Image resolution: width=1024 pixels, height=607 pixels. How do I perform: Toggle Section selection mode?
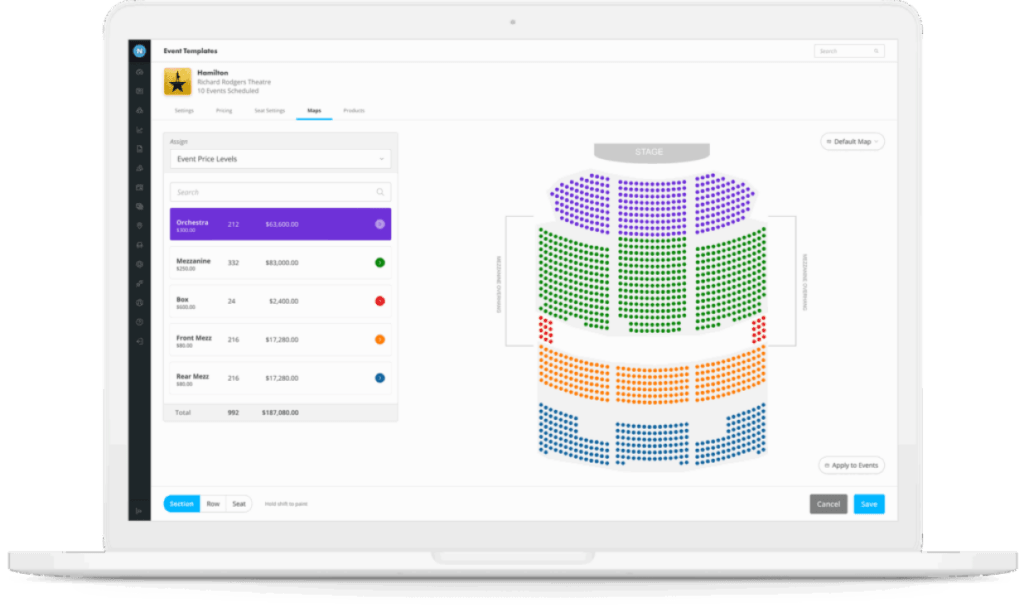point(181,504)
